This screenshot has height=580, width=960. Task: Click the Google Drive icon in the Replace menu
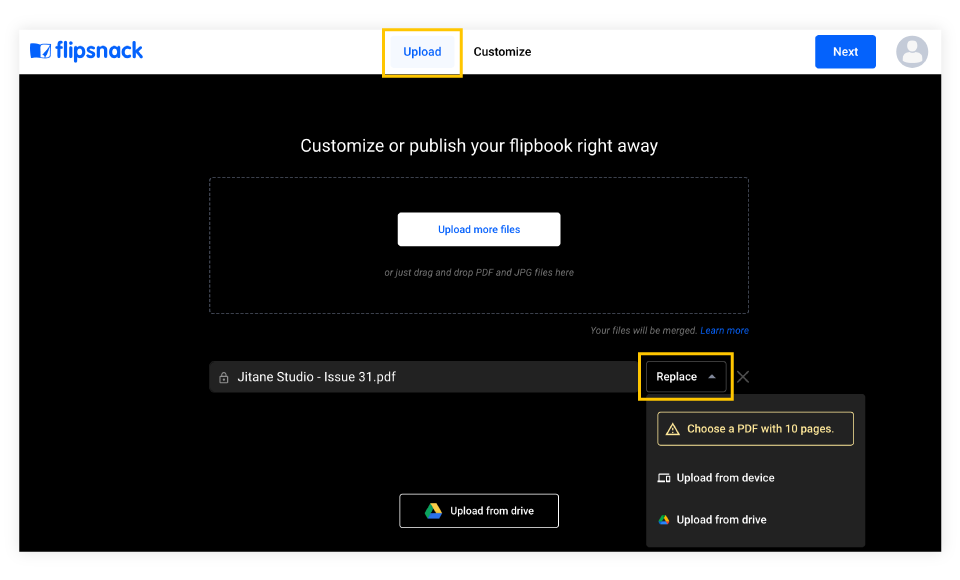click(x=663, y=520)
